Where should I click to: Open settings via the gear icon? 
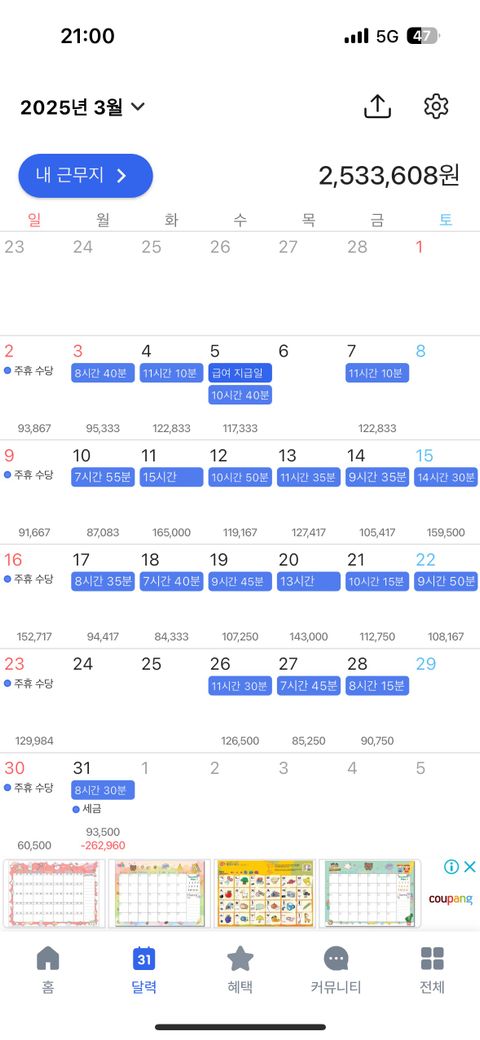click(x=436, y=106)
